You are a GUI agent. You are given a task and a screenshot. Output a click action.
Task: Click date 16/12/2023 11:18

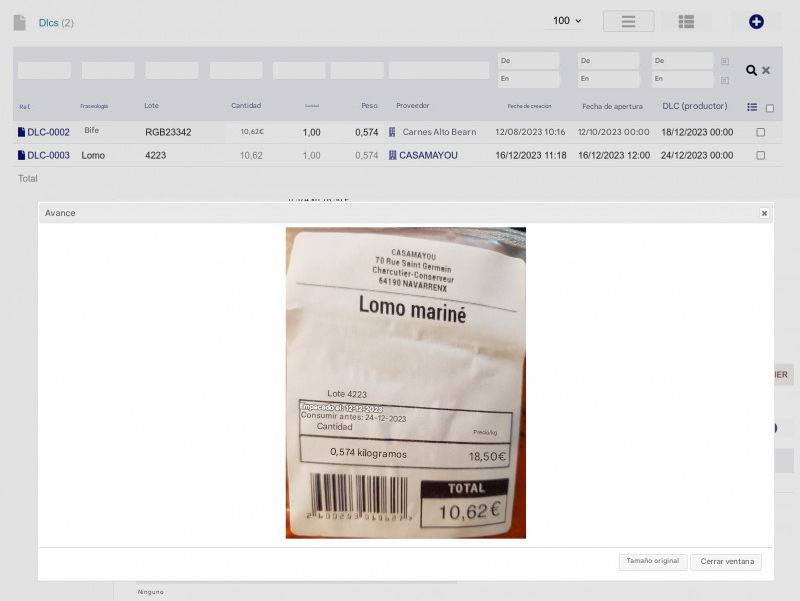pyautogui.click(x=531, y=155)
